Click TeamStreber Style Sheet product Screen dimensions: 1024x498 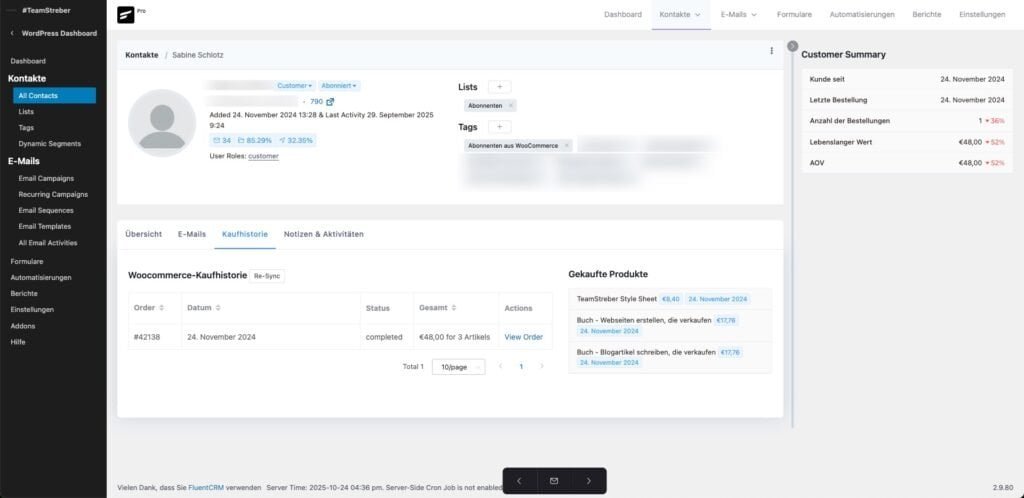(x=616, y=299)
